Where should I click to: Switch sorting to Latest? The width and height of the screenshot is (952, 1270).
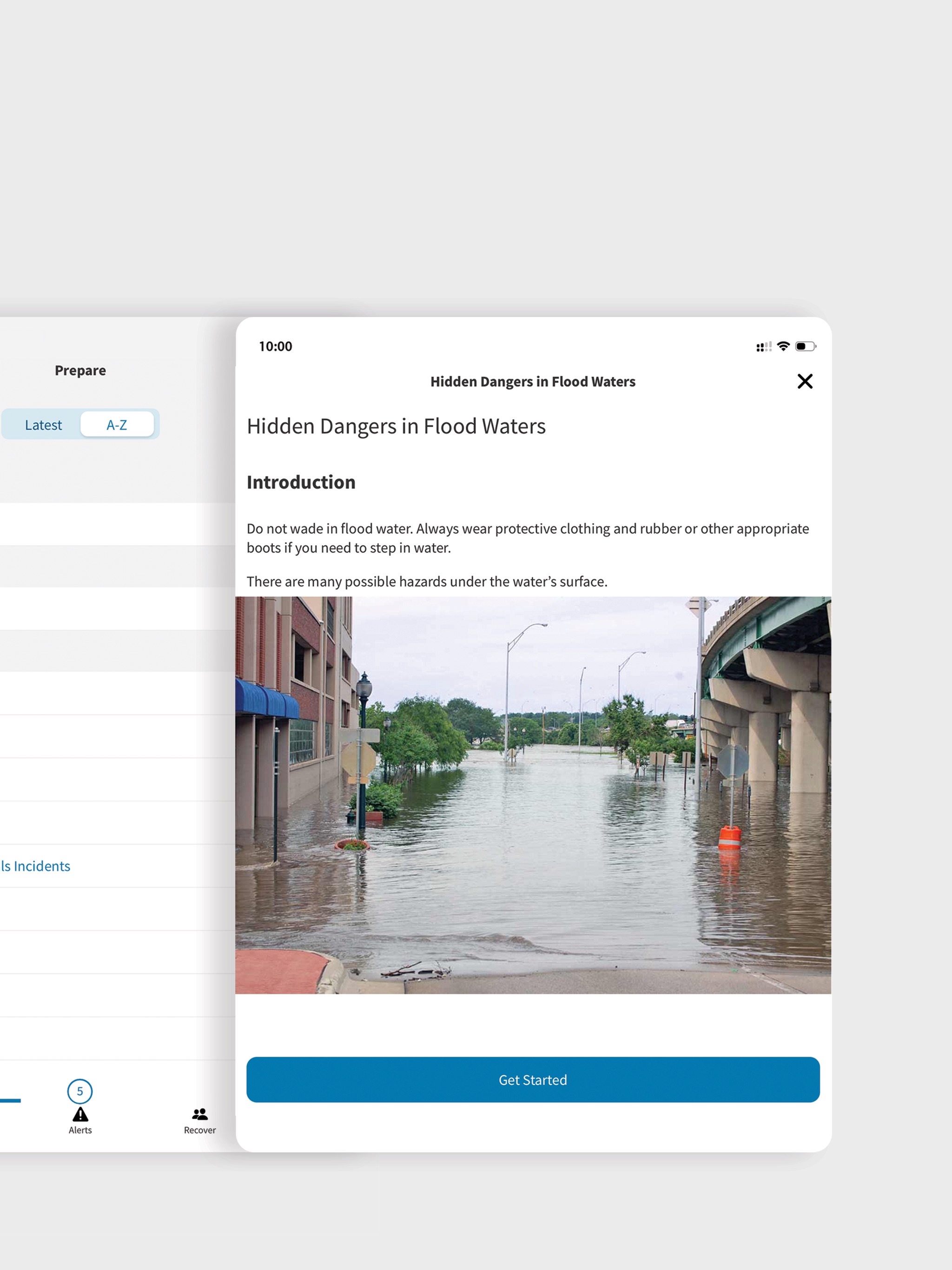pyautogui.click(x=43, y=425)
